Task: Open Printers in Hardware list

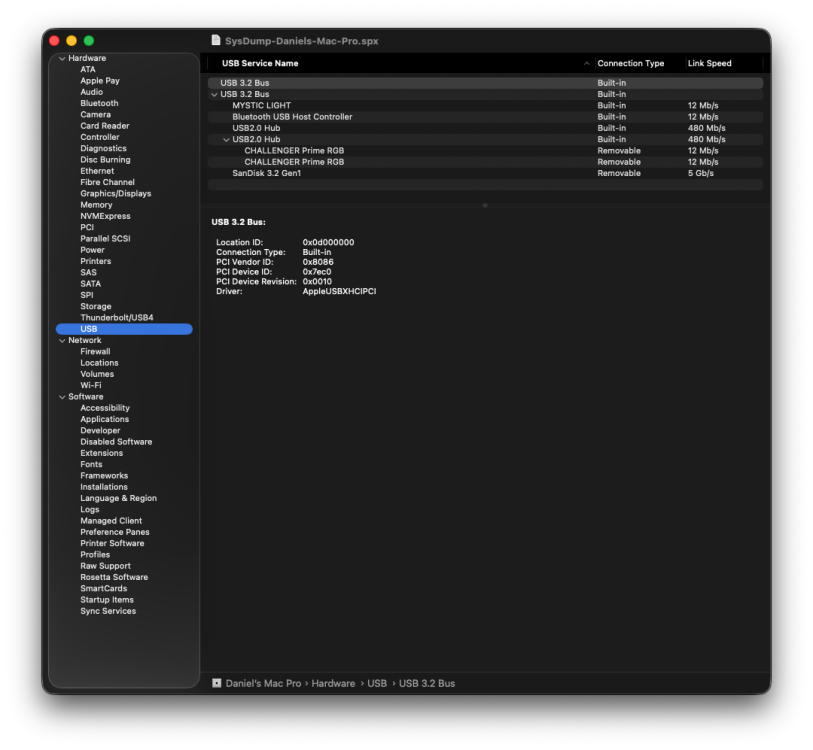Action: [x=95, y=261]
